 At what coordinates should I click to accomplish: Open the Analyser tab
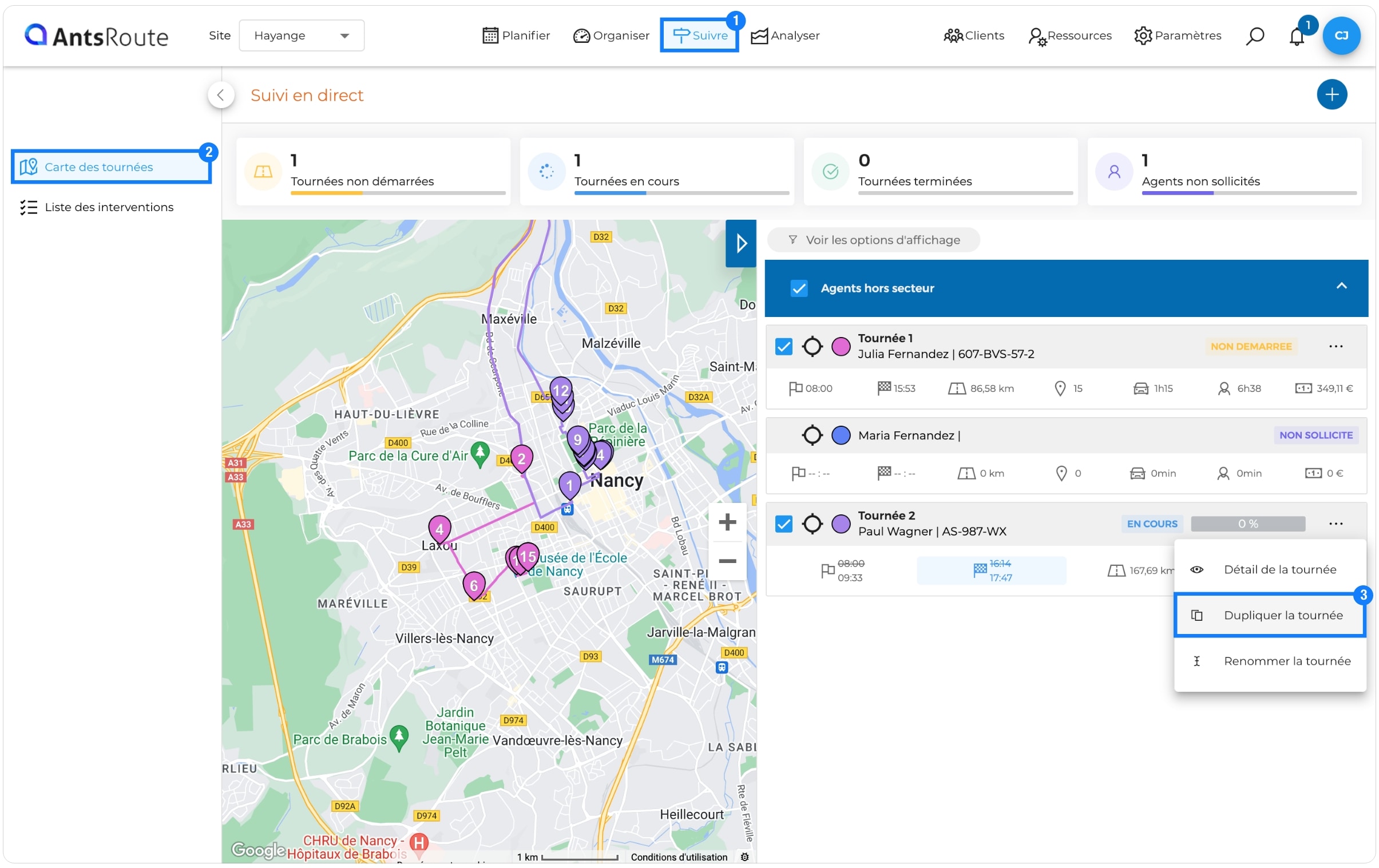click(x=785, y=35)
